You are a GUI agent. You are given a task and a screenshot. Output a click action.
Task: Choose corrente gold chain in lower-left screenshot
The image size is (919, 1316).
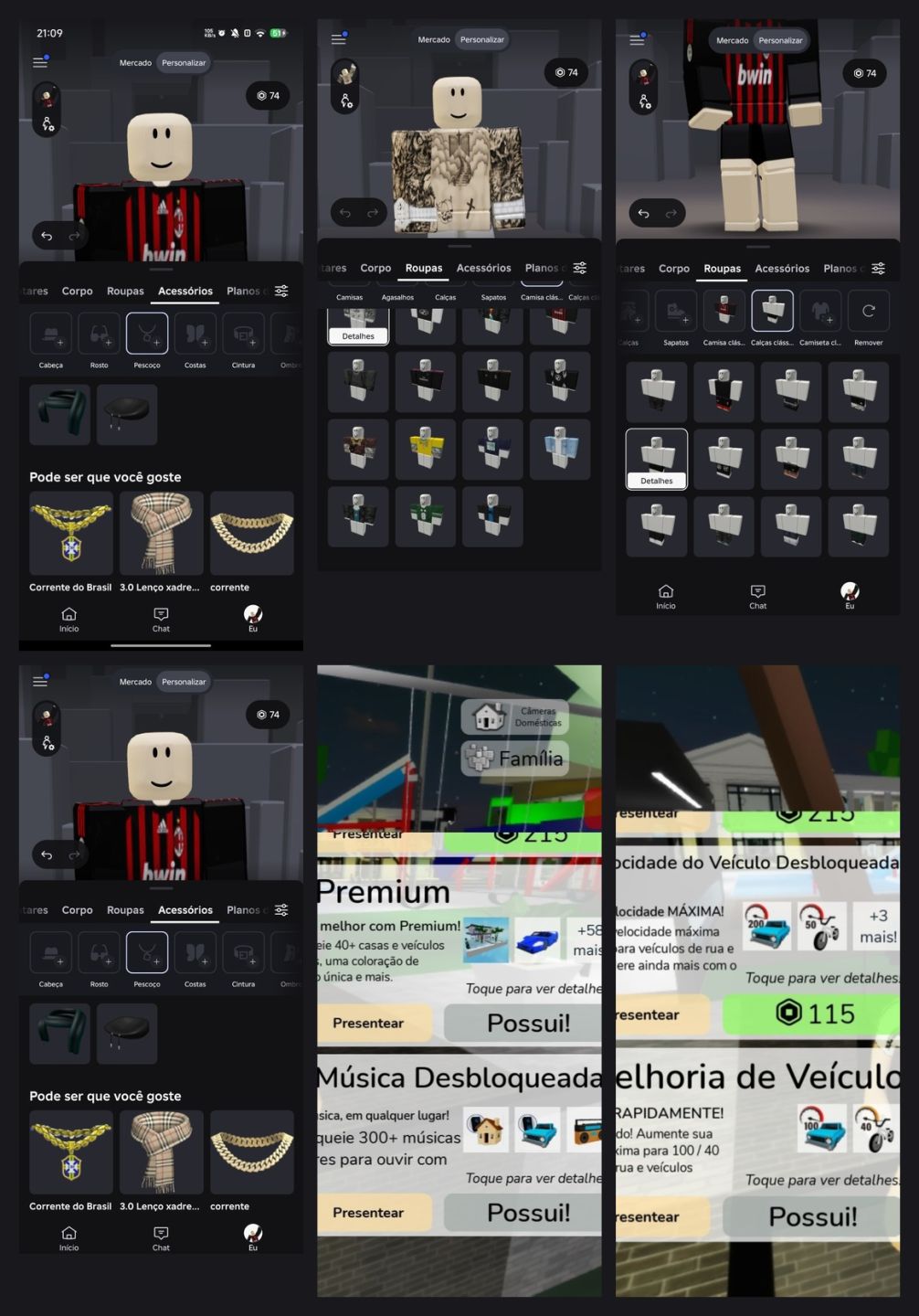(x=252, y=1152)
